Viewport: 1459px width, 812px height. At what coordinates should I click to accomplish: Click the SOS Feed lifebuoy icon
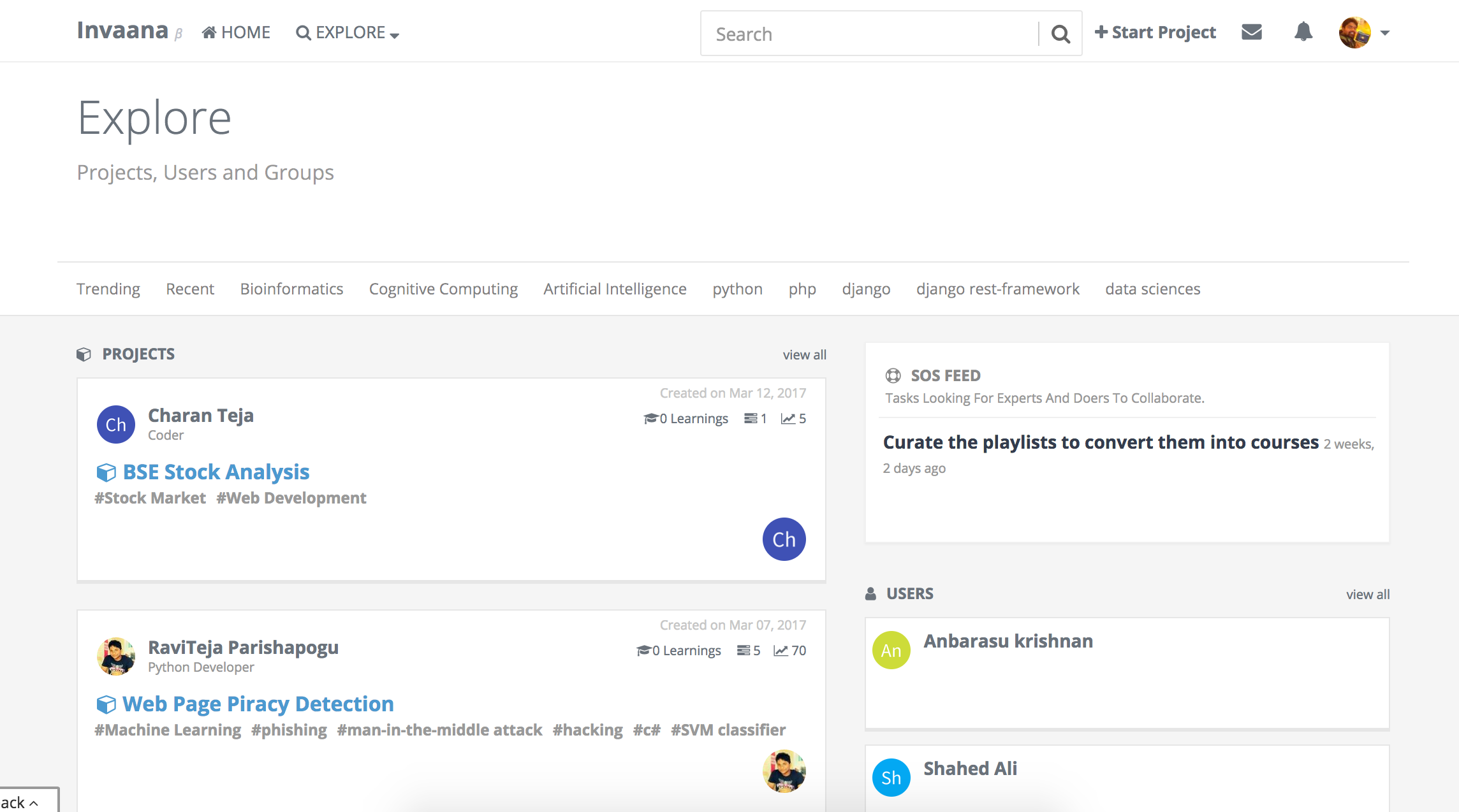[x=893, y=375]
